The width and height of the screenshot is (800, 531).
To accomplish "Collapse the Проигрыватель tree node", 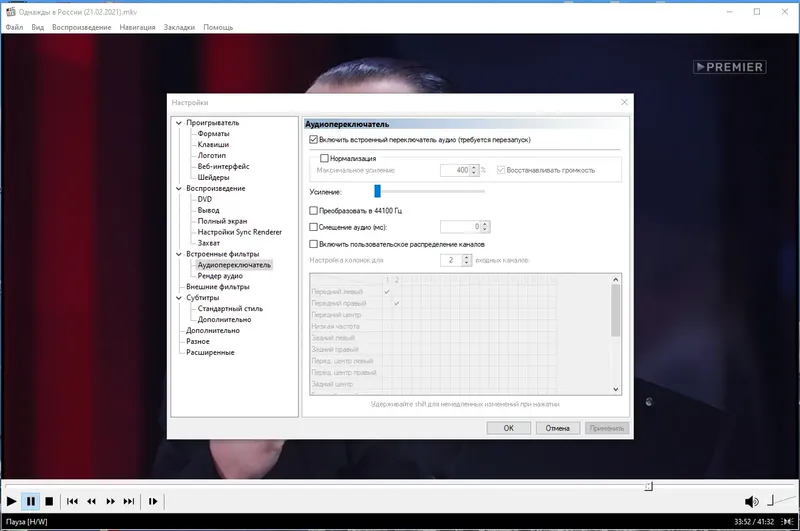I will [179, 123].
